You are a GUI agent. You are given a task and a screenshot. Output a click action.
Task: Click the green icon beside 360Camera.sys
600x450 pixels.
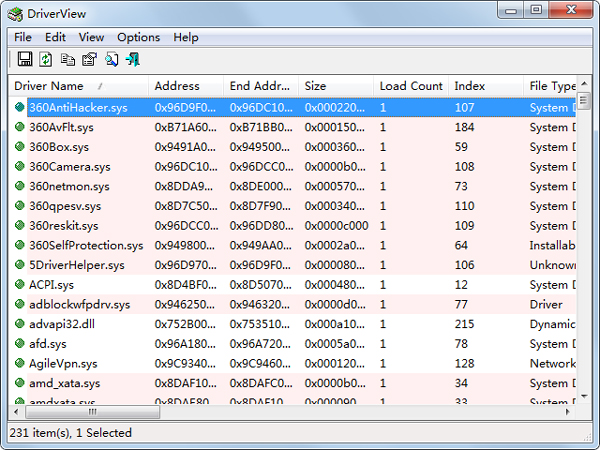20,166
